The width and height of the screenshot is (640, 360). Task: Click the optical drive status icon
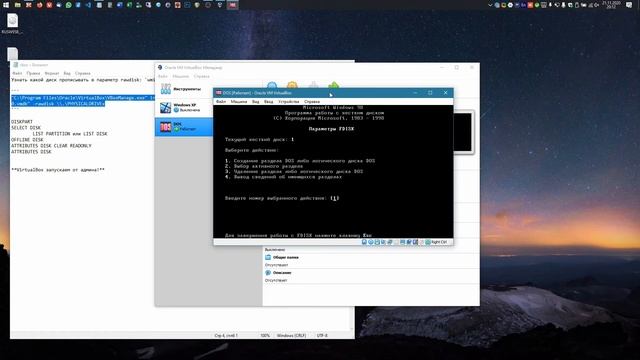(x=371, y=242)
